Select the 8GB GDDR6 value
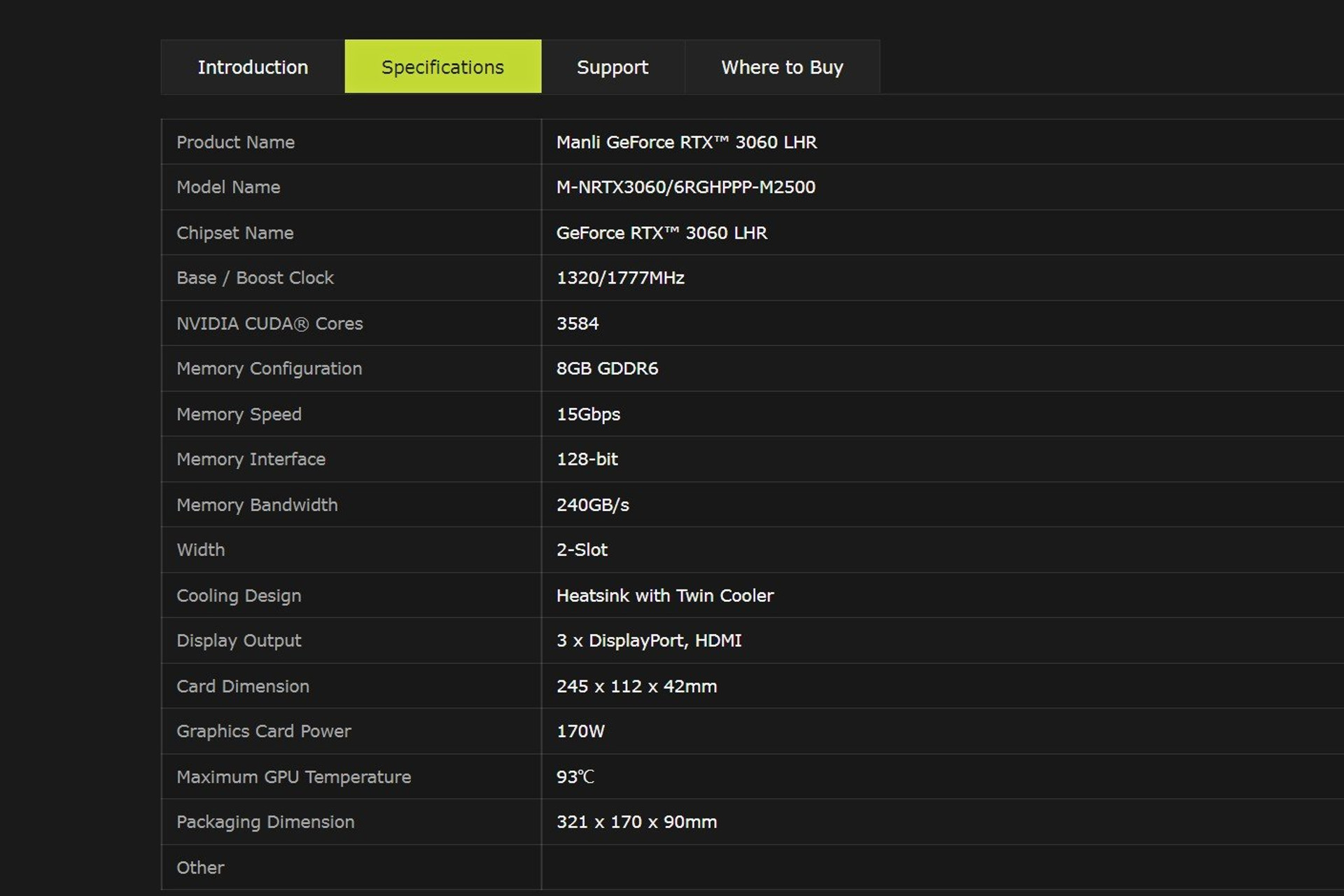 tap(608, 368)
